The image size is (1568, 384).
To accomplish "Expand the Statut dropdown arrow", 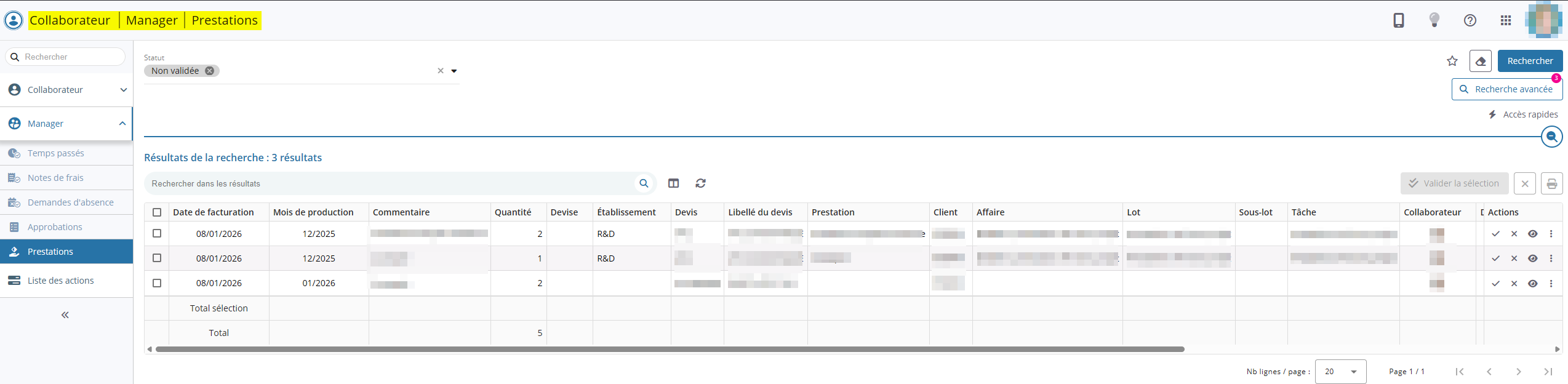I will coord(454,71).
